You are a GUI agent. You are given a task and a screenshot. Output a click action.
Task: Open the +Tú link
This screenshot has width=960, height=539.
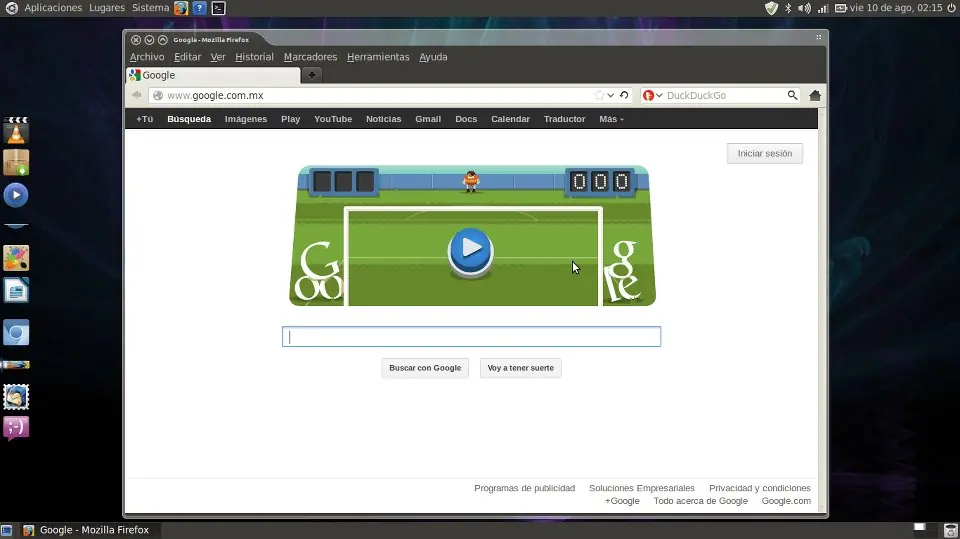click(144, 119)
